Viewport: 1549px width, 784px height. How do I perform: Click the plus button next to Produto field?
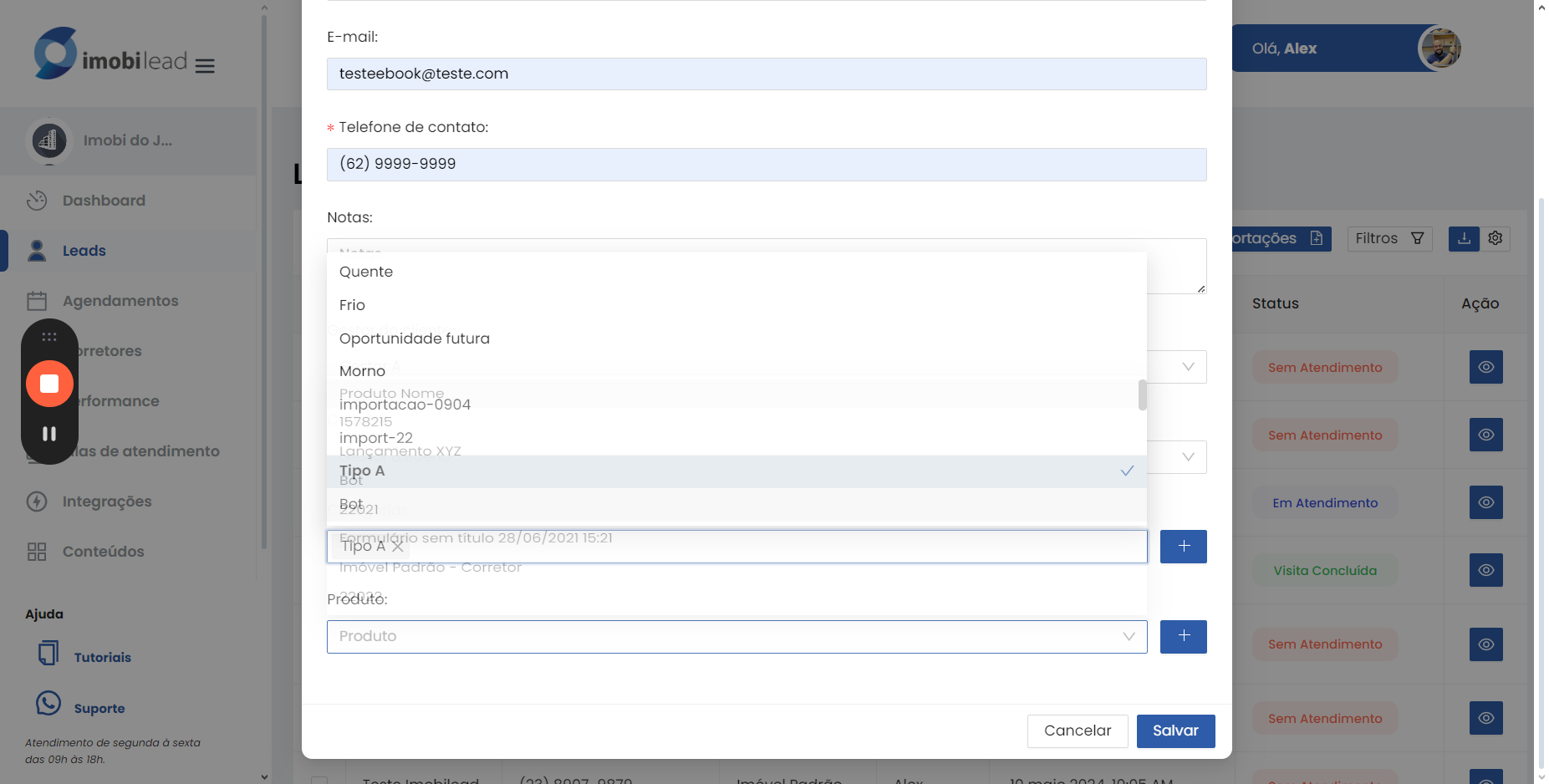pyautogui.click(x=1183, y=636)
